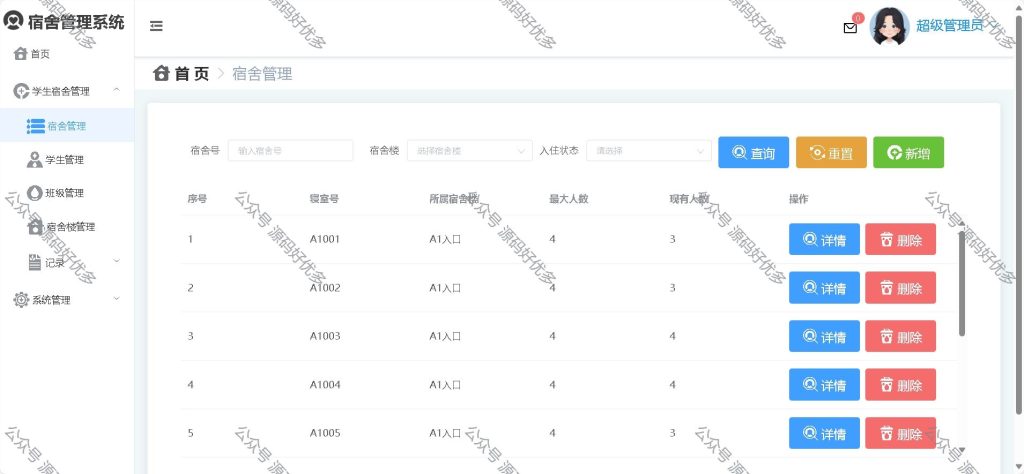
Task: Open the 宿舍楼 selection dropdown
Action: pyautogui.click(x=470, y=151)
